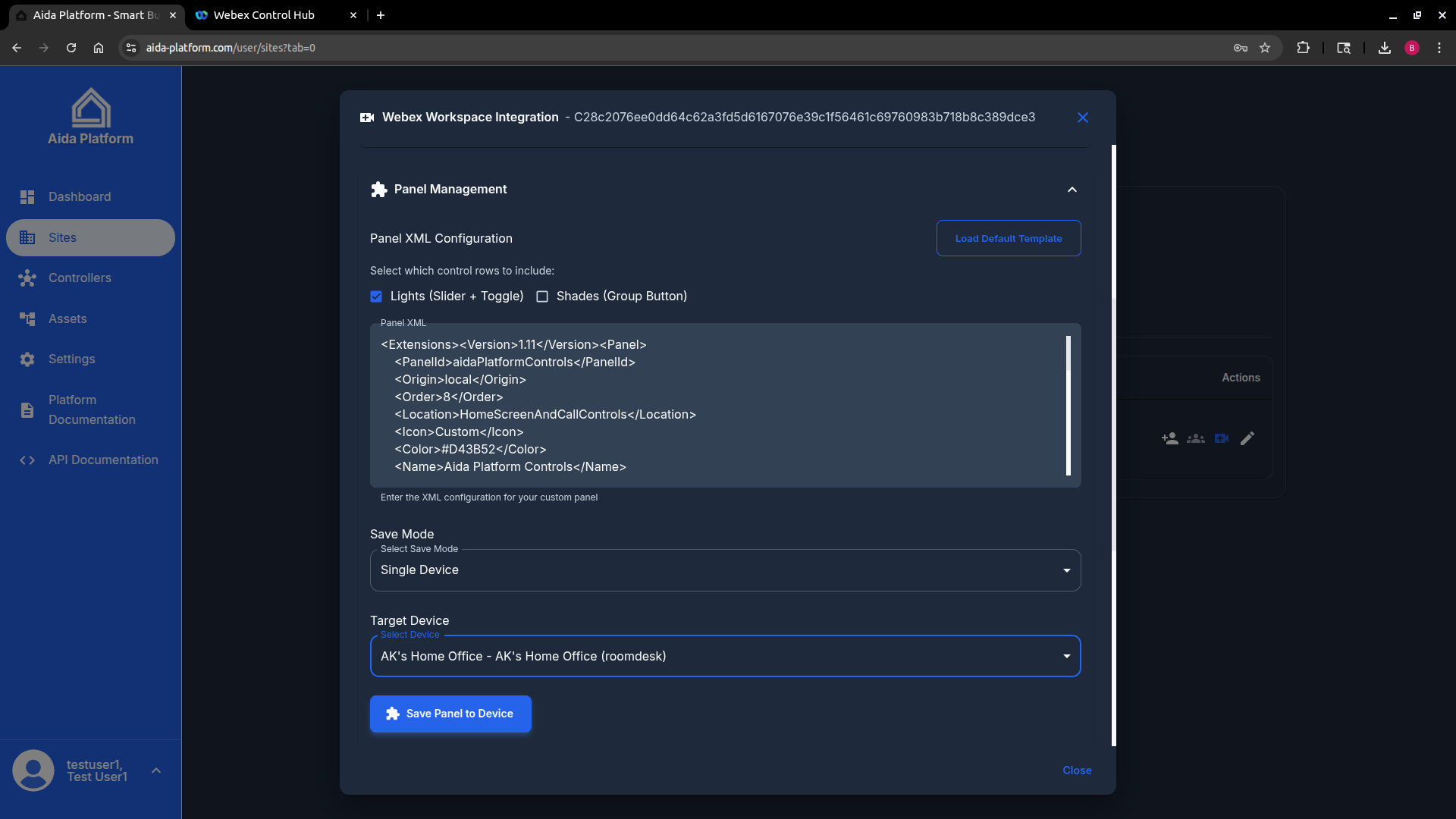1456x819 pixels.
Task: Expand the testuser1 account menu
Action: point(156,770)
